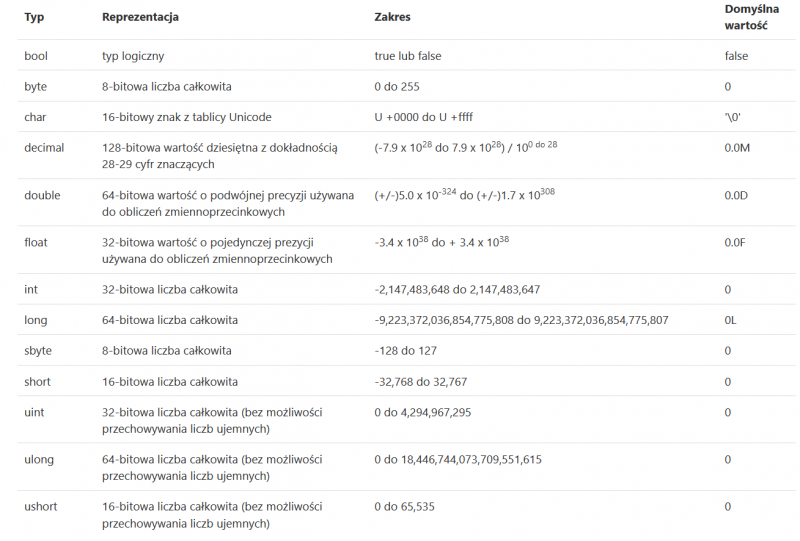Click the "sbyte" type name
800x541 pixels.
tap(38, 351)
